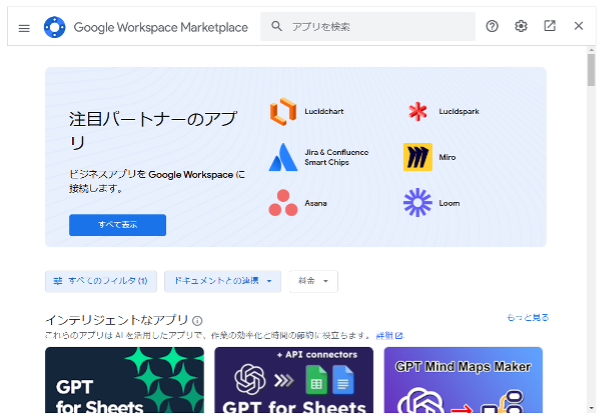Expand the ドキュメントとの連携 dropdown
Screen dimensions: 604x420
point(223,281)
